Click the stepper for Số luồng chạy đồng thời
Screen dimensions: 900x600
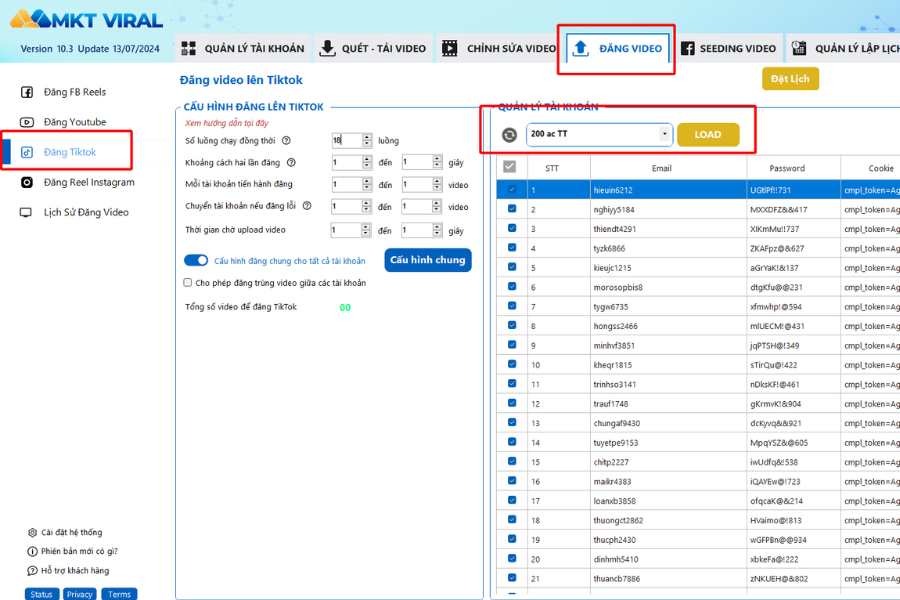coord(367,140)
